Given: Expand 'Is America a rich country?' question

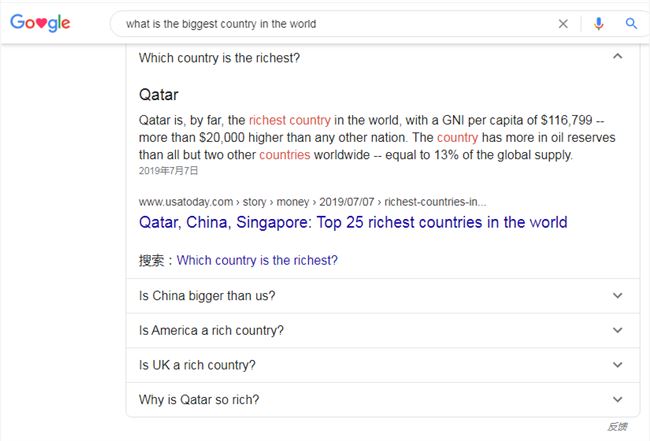Looking at the screenshot, I should (x=383, y=330).
